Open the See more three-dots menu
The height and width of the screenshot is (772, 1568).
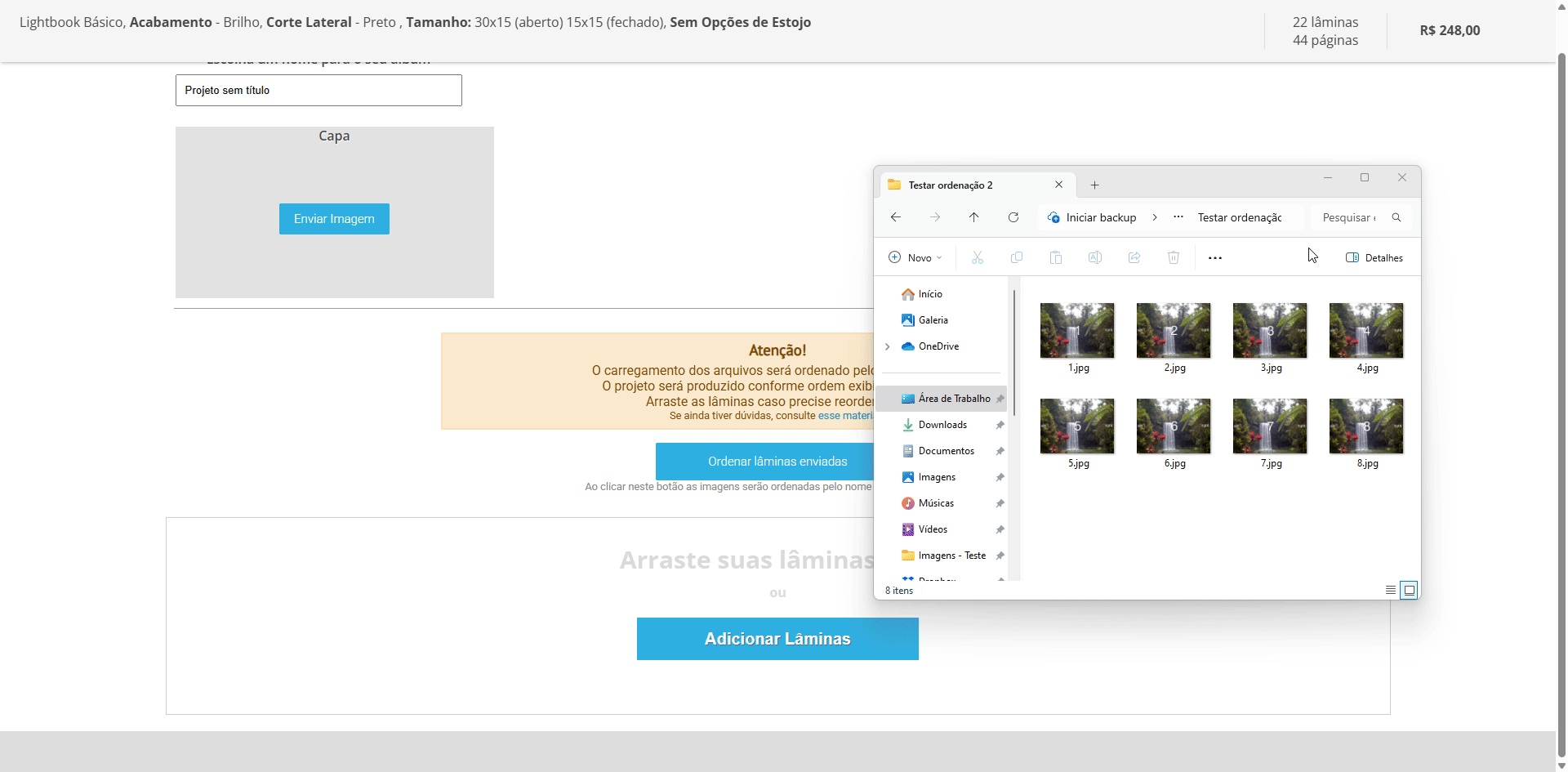pos(1215,258)
